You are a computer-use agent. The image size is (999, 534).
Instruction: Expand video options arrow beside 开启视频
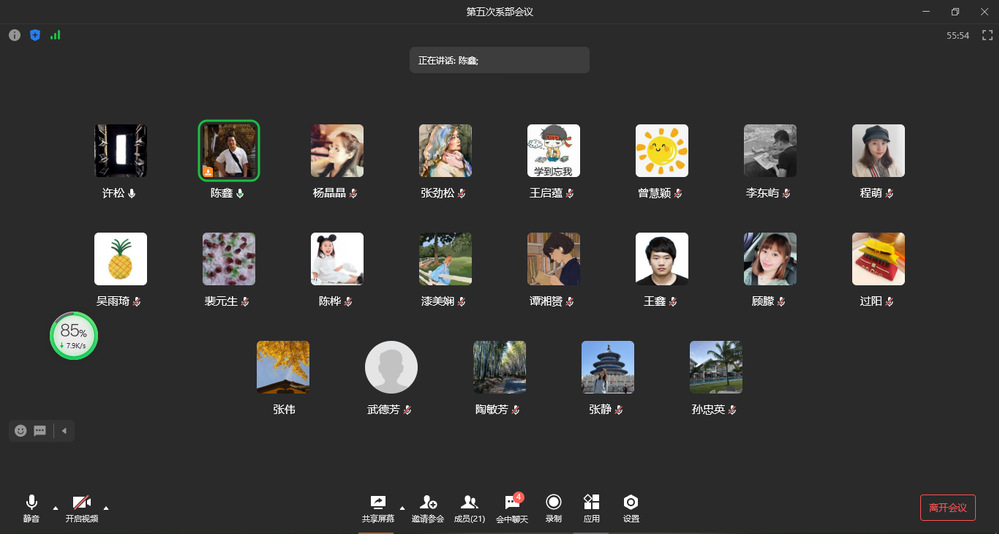click(106, 506)
